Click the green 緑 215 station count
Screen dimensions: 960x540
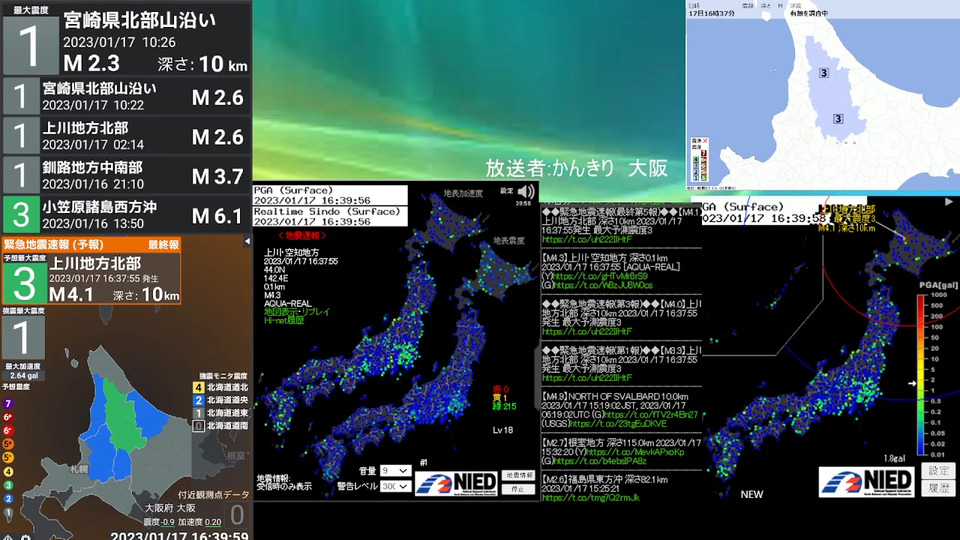(x=504, y=407)
